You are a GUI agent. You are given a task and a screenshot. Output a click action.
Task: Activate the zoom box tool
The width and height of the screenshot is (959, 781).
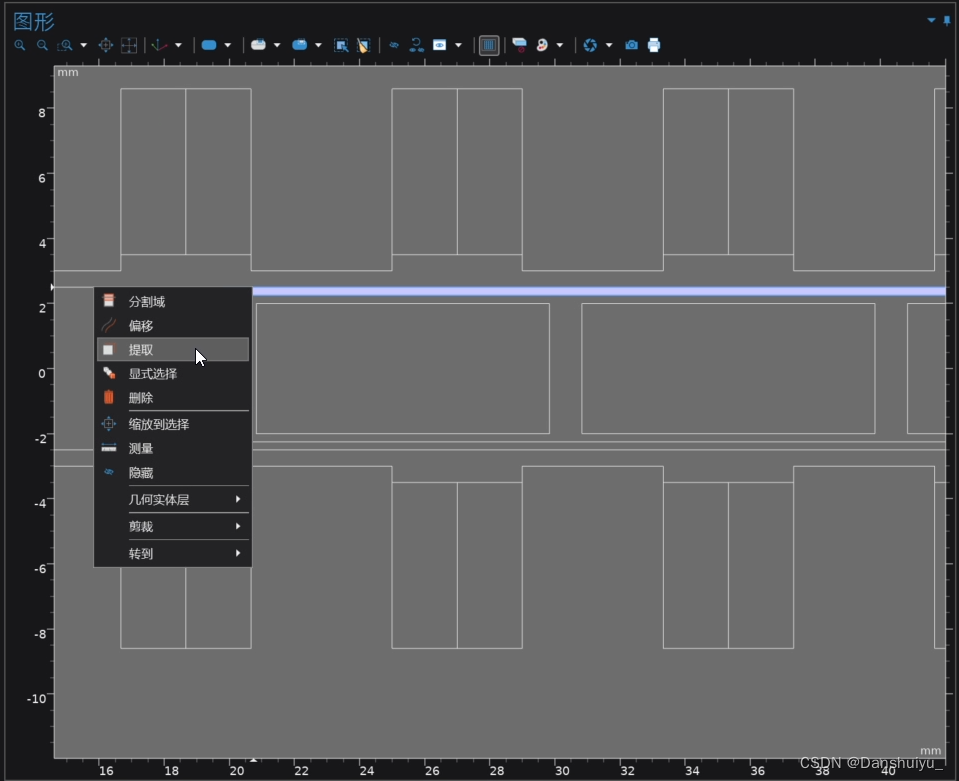point(65,45)
